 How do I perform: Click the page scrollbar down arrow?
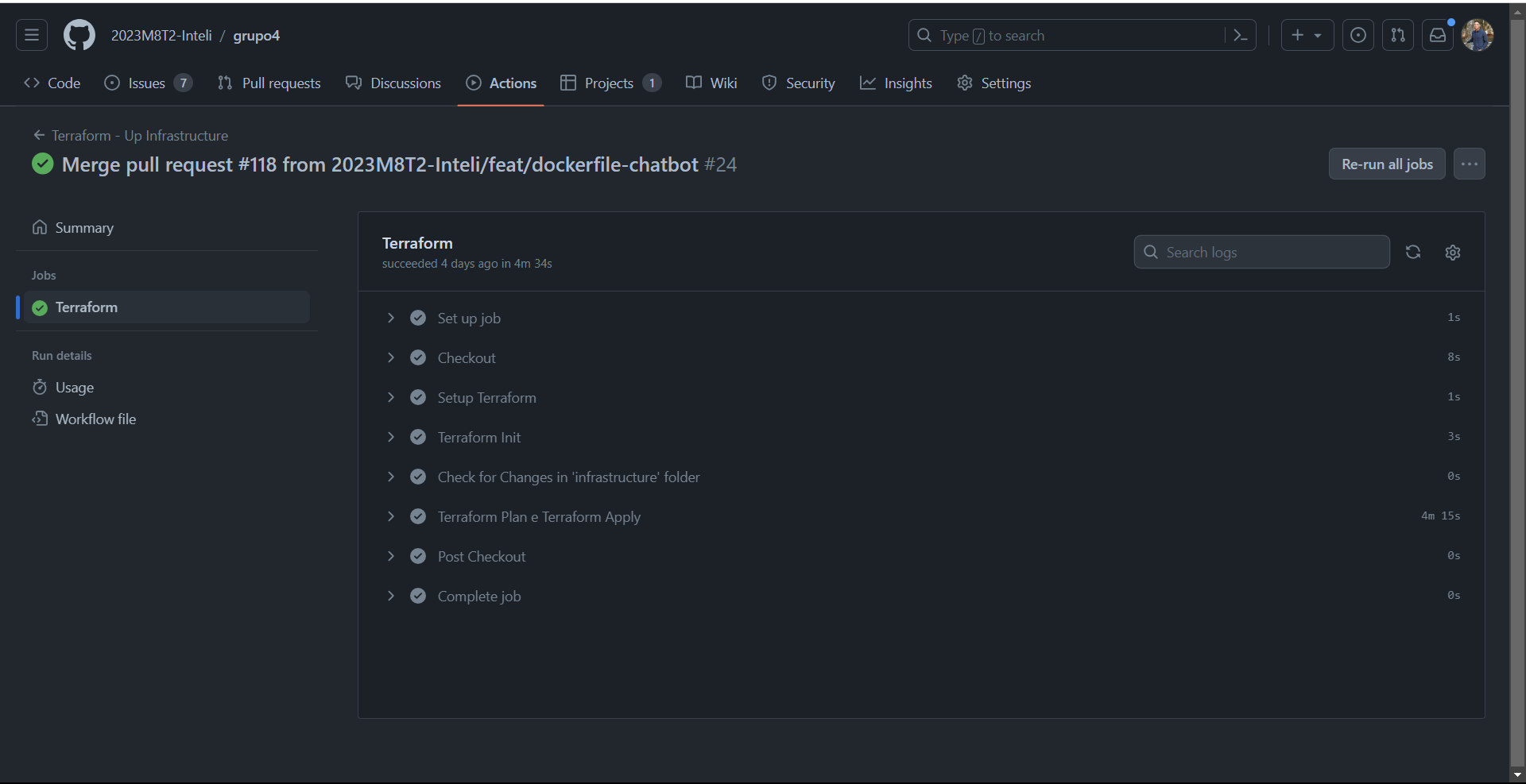[1517, 775]
